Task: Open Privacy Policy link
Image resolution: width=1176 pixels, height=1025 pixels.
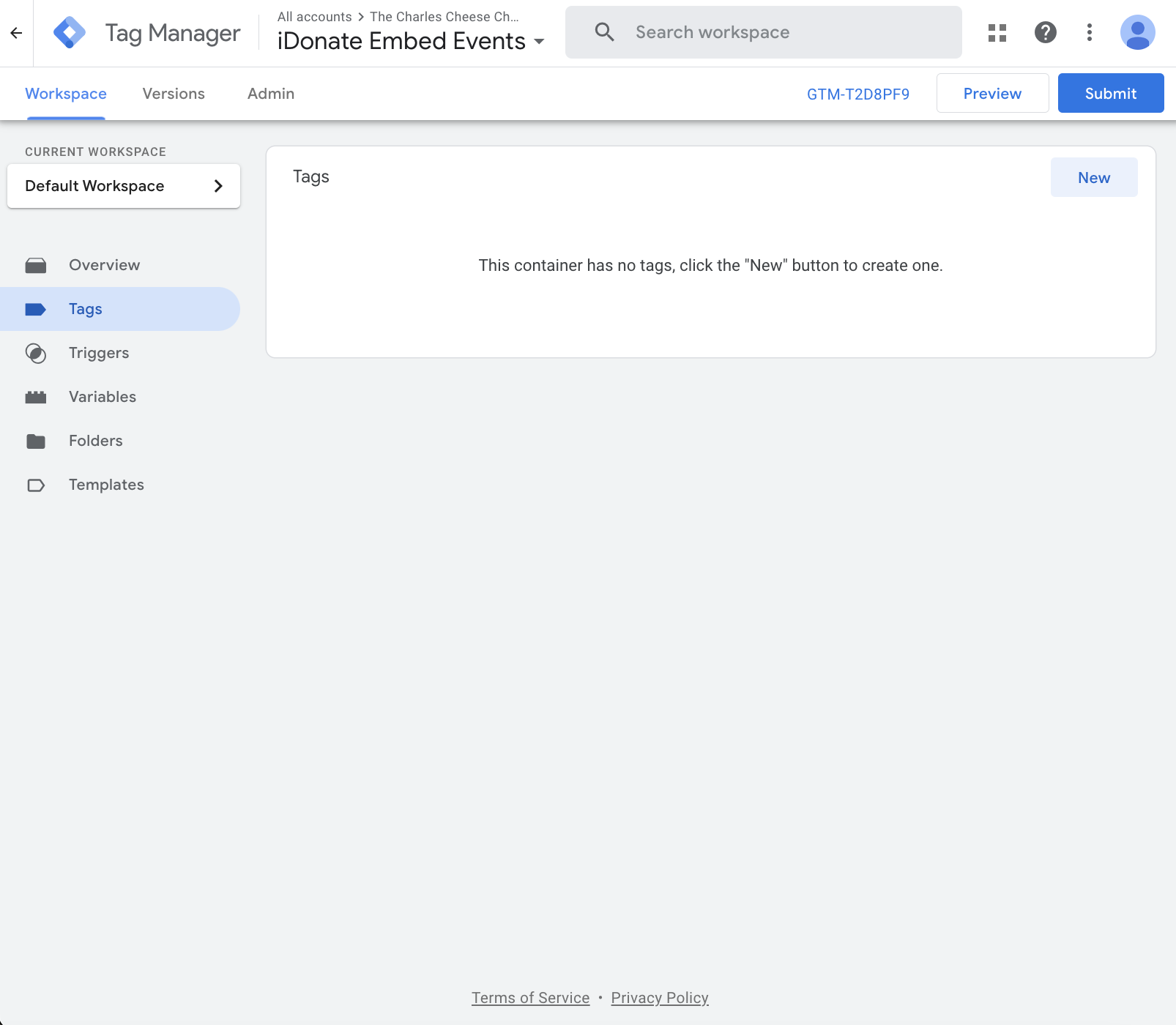Action: click(x=660, y=998)
